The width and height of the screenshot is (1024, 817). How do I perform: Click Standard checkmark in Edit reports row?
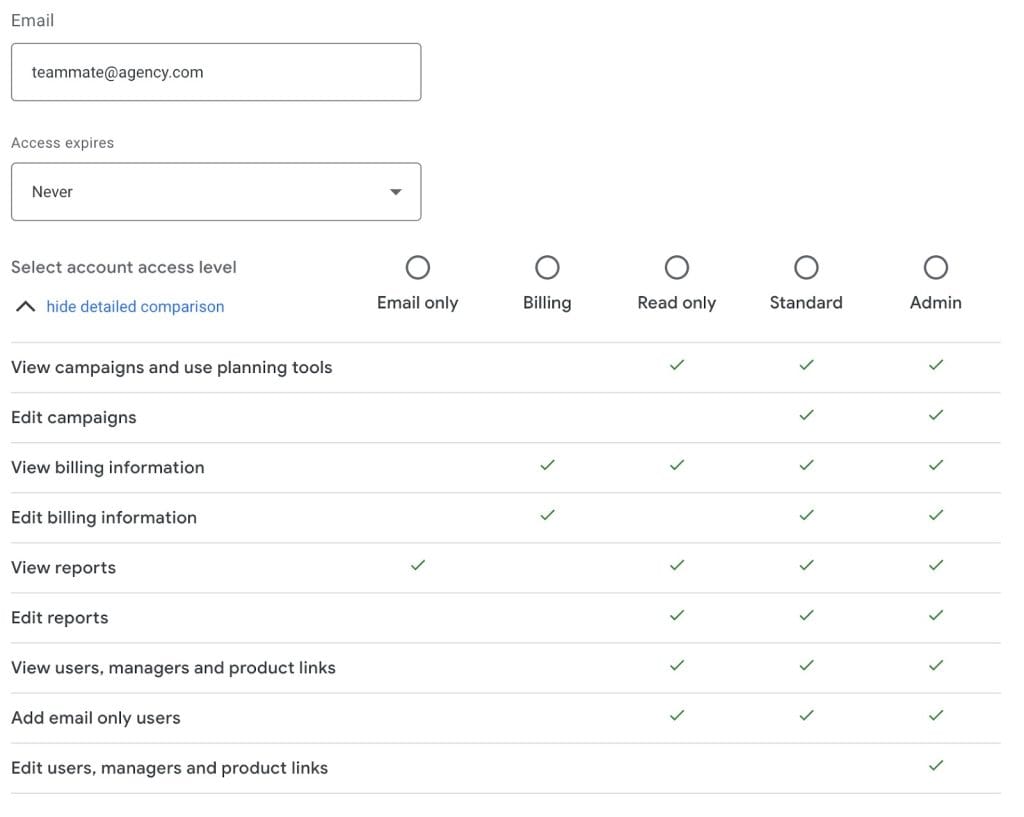click(x=806, y=615)
